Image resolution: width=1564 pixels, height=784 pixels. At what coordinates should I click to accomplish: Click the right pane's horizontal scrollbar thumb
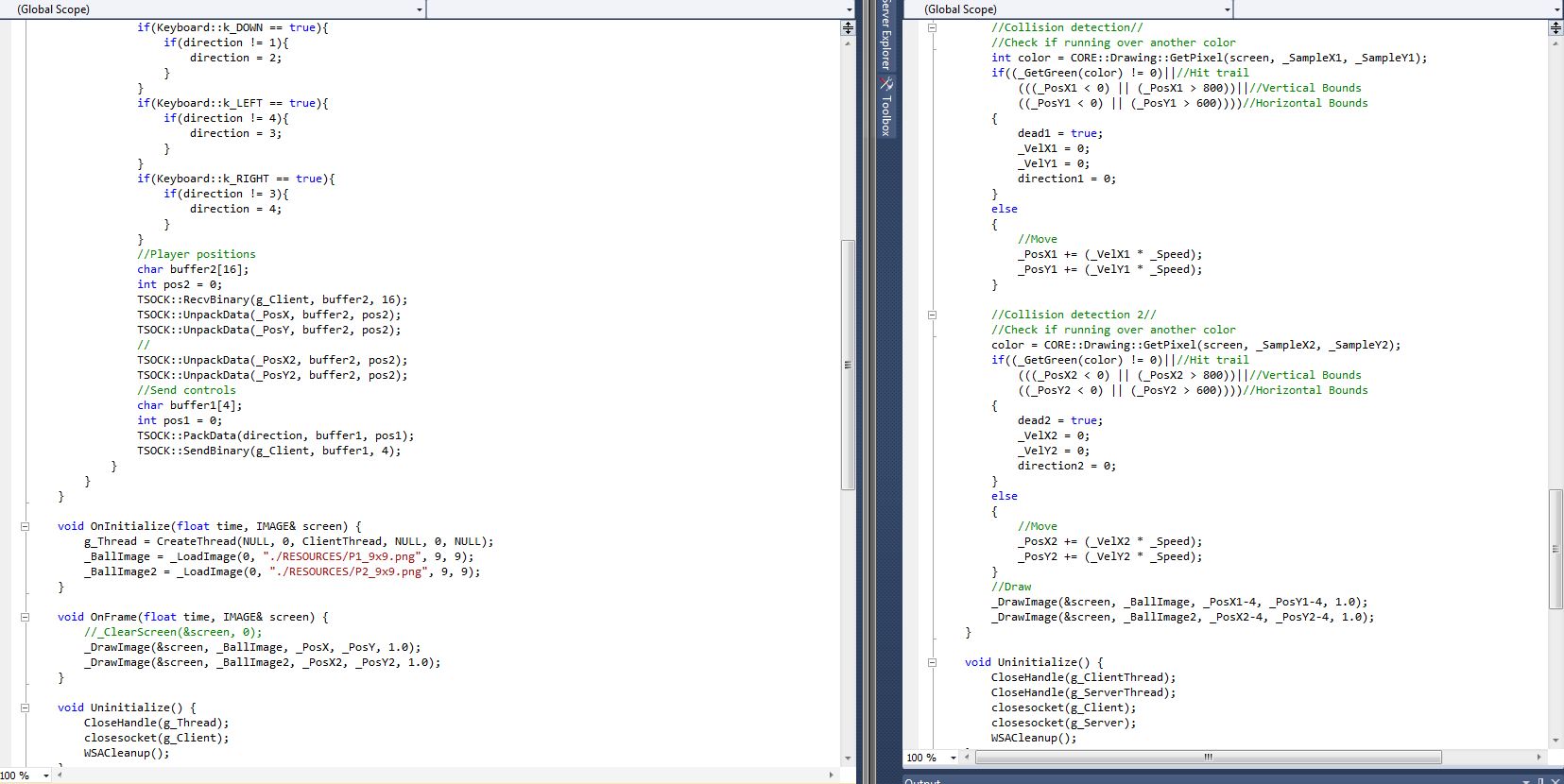(x=1208, y=758)
